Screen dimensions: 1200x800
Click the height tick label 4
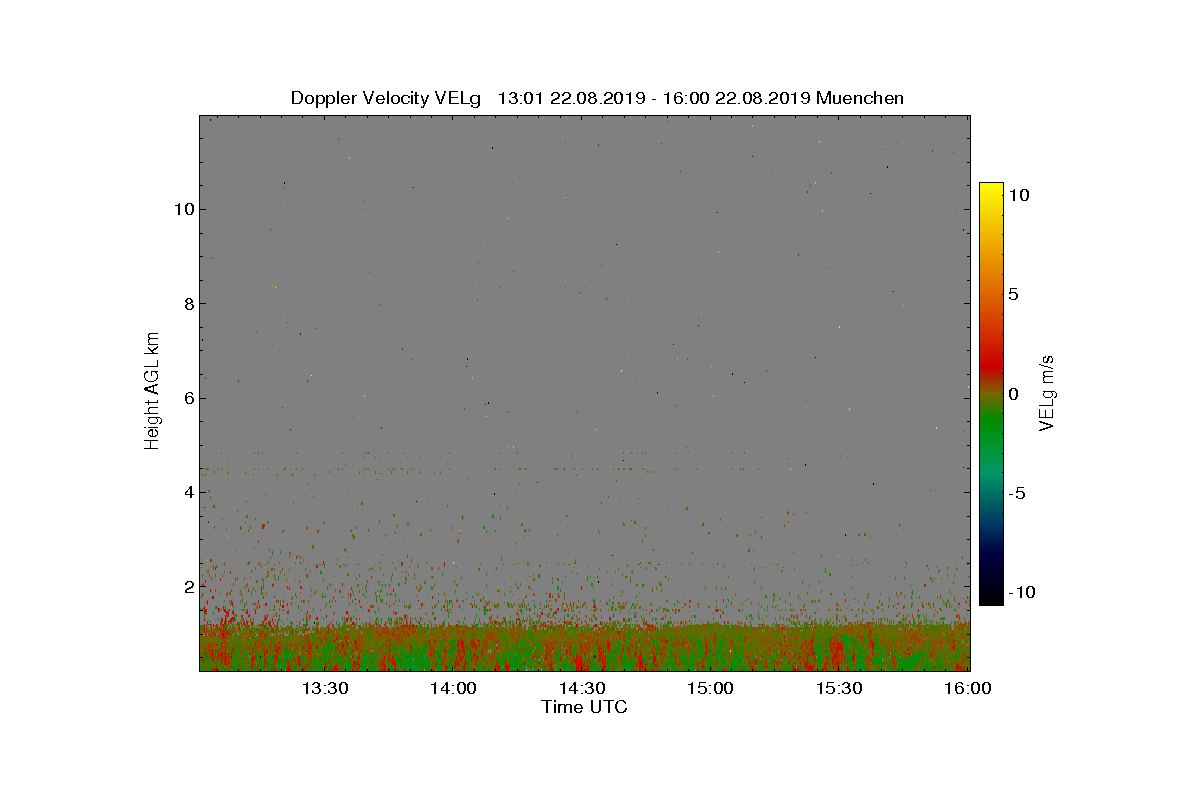[187, 492]
